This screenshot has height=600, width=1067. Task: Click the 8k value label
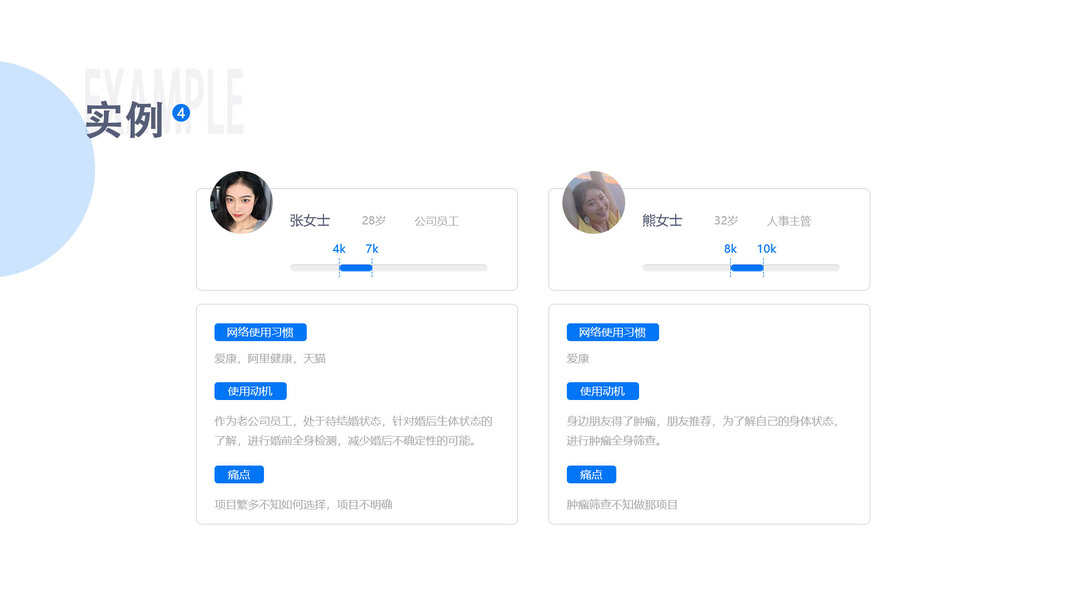point(730,249)
